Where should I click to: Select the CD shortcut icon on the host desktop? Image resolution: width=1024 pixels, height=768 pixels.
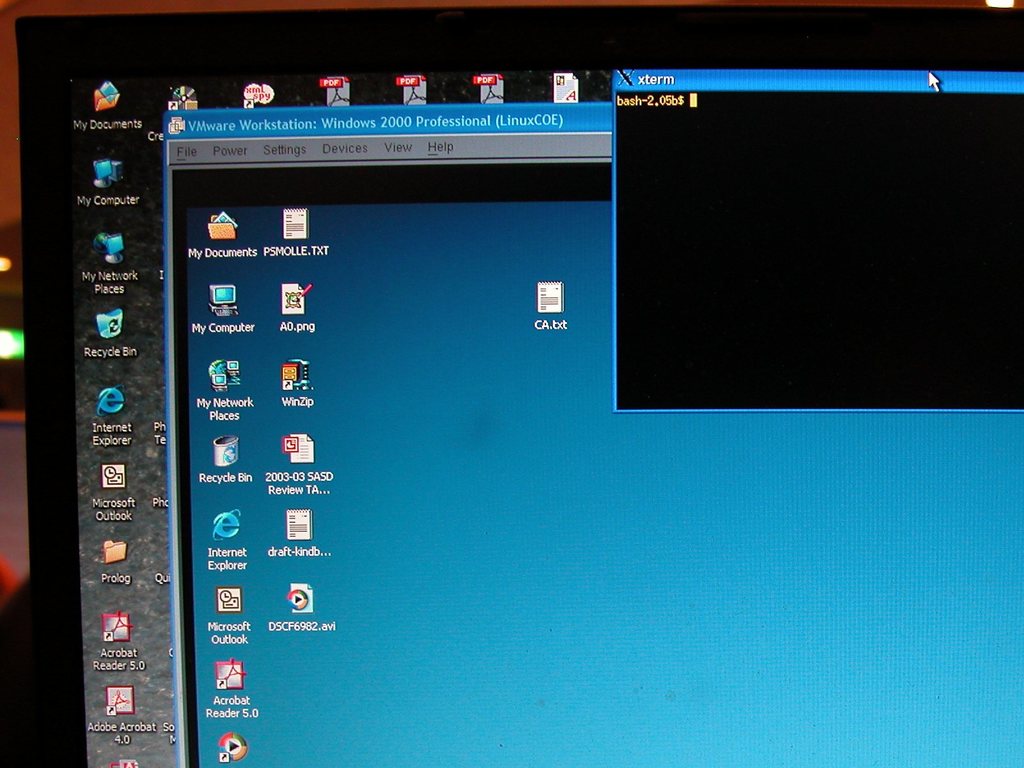[x=183, y=98]
